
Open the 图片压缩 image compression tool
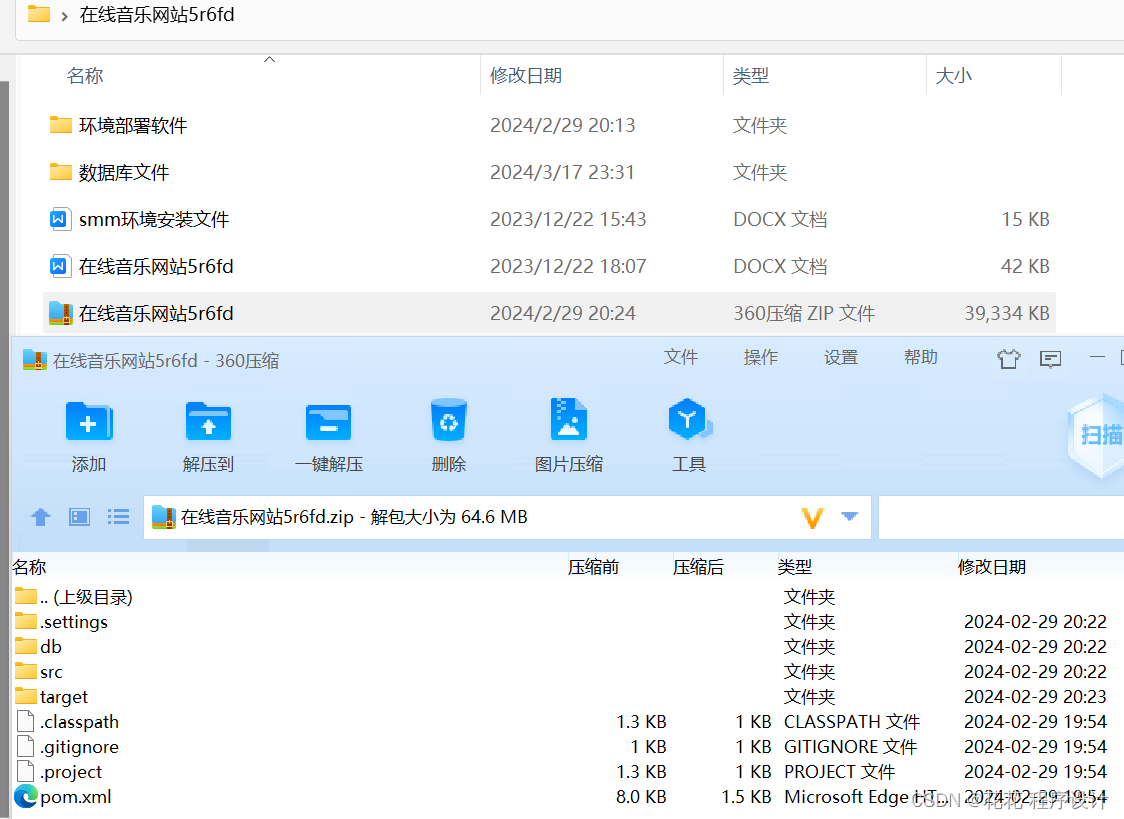[568, 419]
